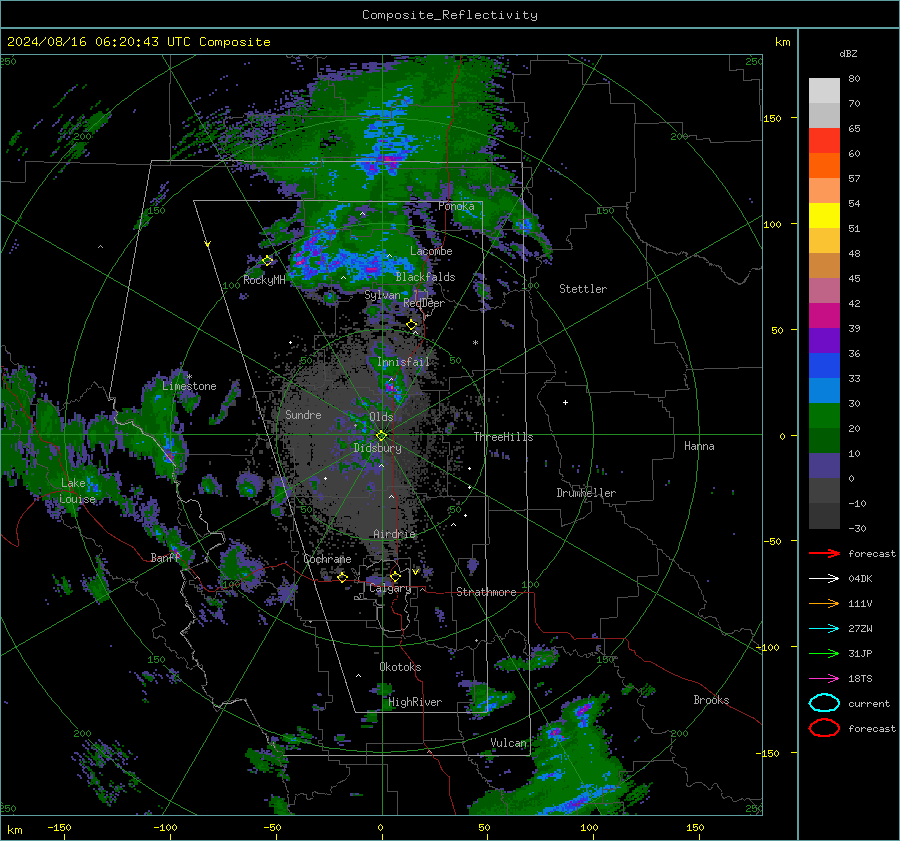The width and height of the screenshot is (900, 841).
Task: Click the white plus marker west of Hanna
Action: [x=565, y=402]
